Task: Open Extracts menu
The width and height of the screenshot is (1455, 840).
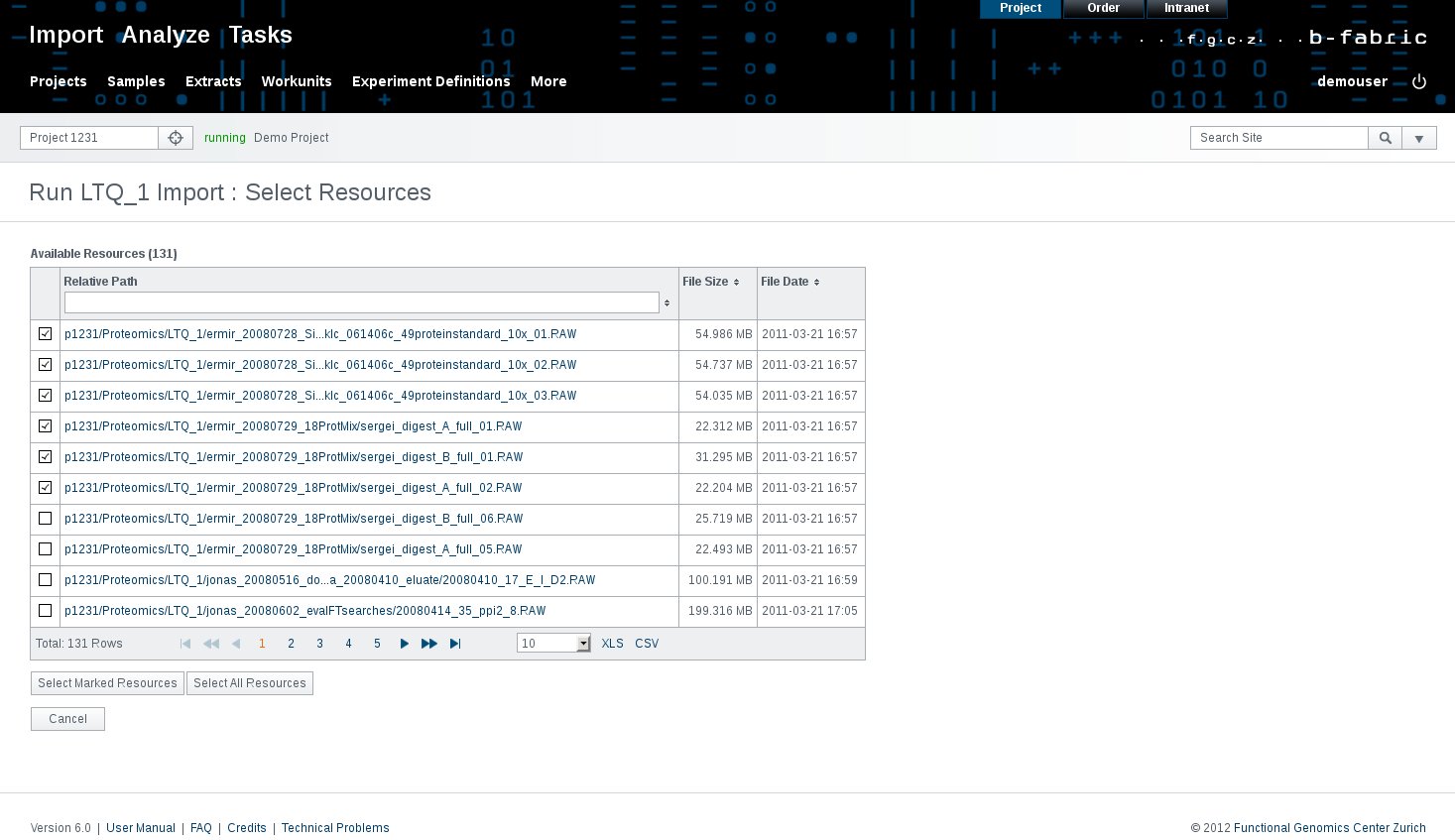Action: pos(213,81)
